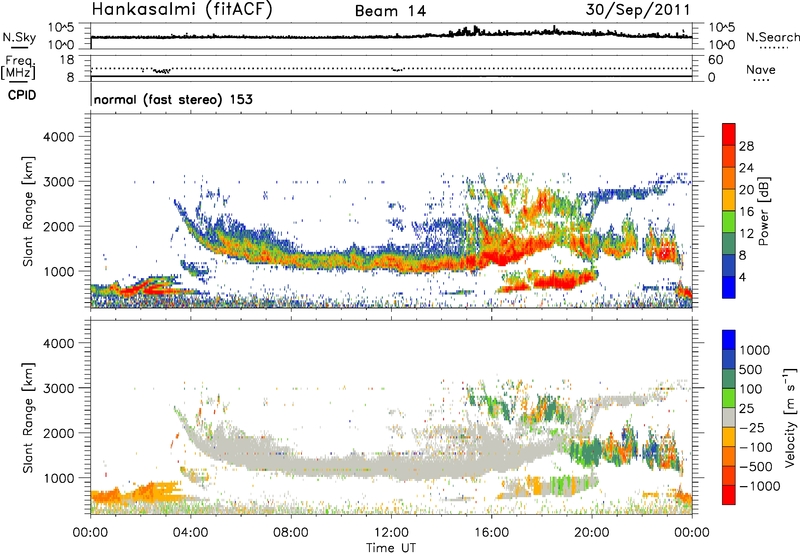Click the 'N.Search' legend label

[x=772, y=37]
